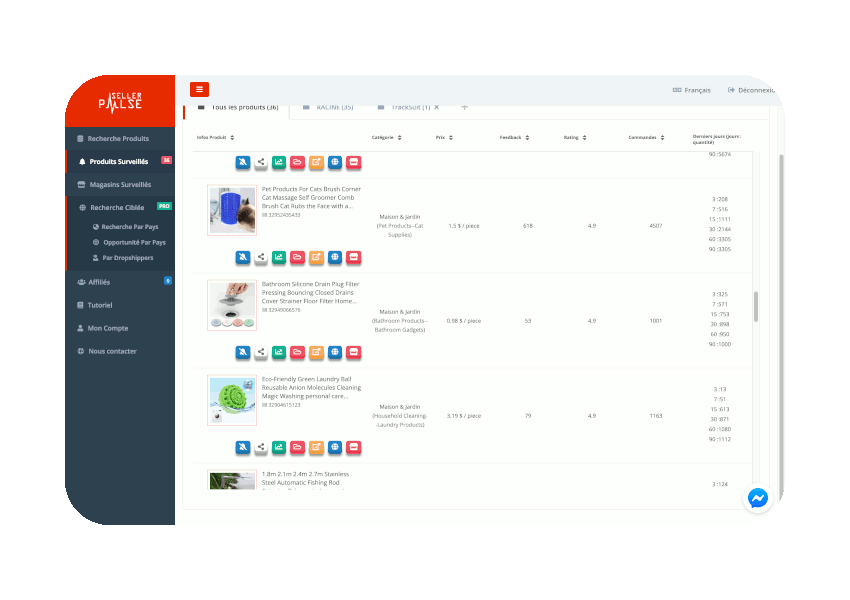Click the price 0.98 $ / piece
The height and width of the screenshot is (600, 850).
pos(463,321)
